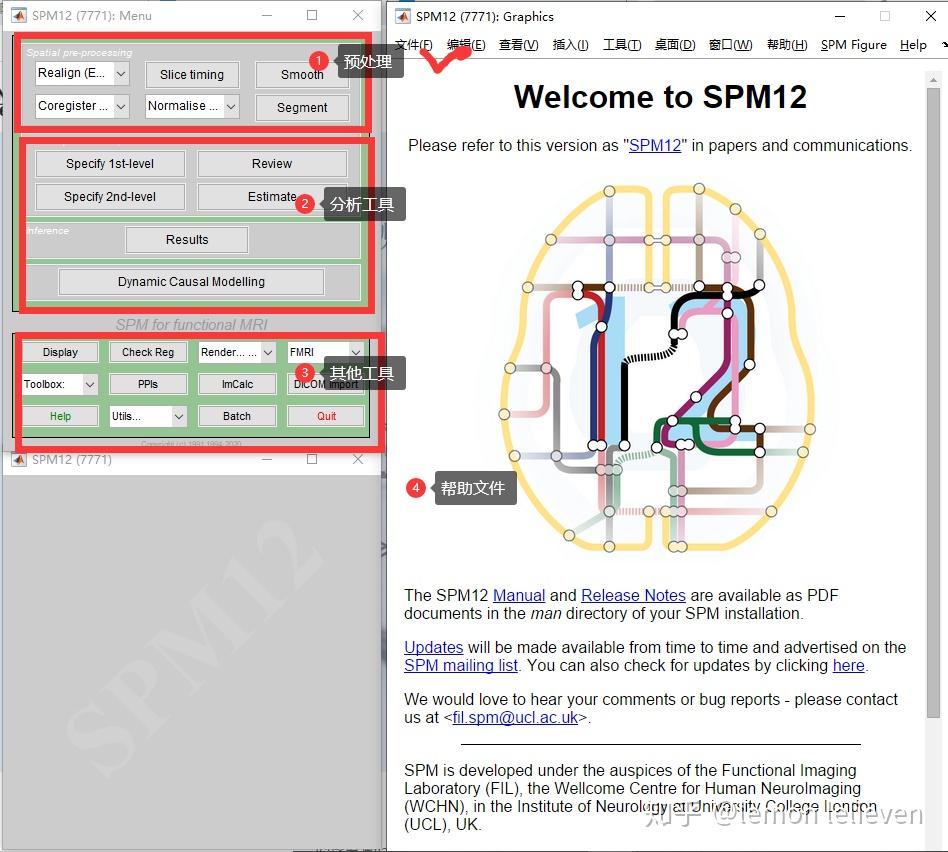Open the Manual link

(519, 596)
